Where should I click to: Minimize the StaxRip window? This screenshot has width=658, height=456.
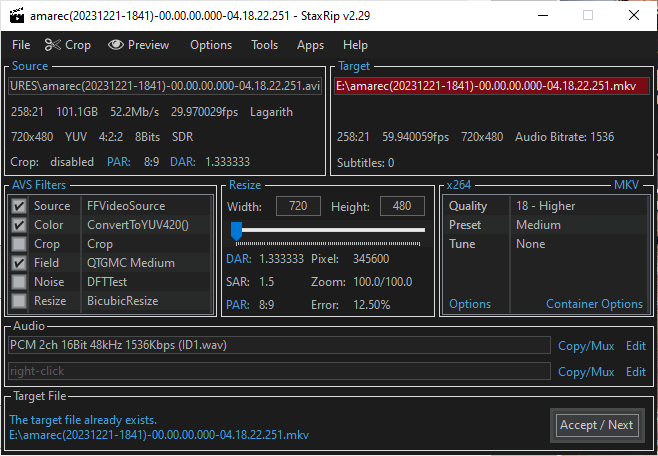[x=543, y=16]
